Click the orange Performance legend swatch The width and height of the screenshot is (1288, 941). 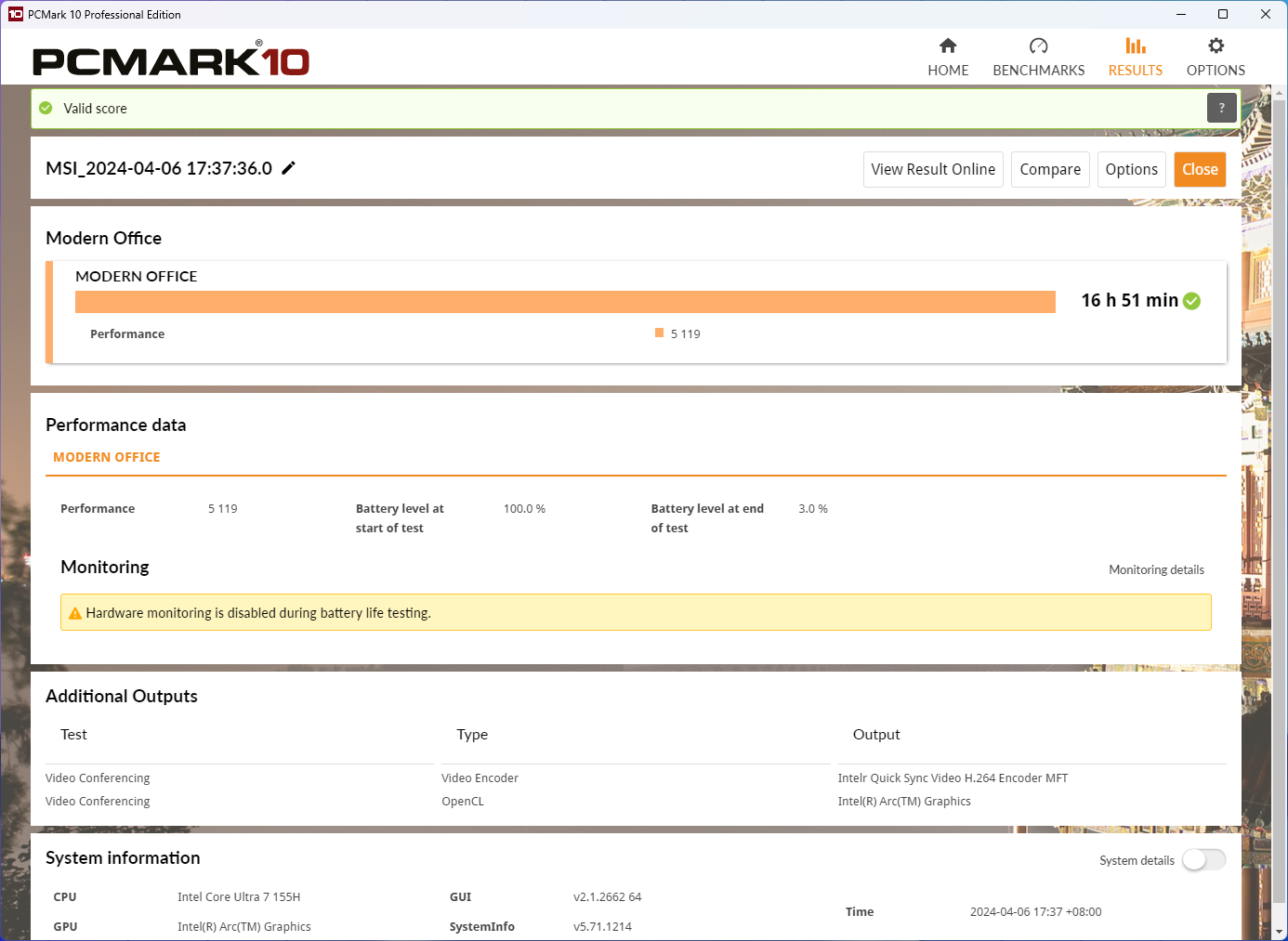659,333
